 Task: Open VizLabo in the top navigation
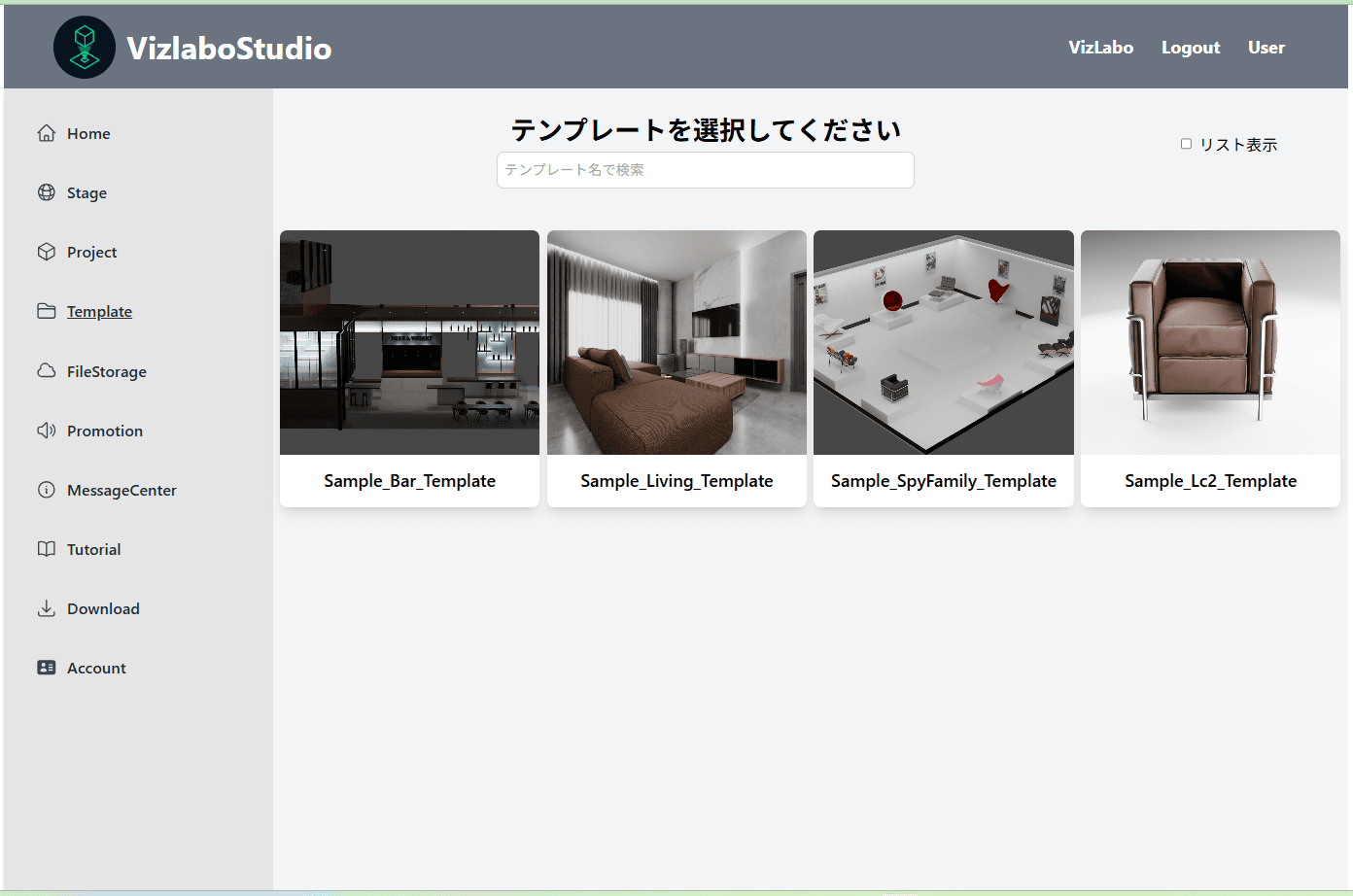tap(1100, 48)
